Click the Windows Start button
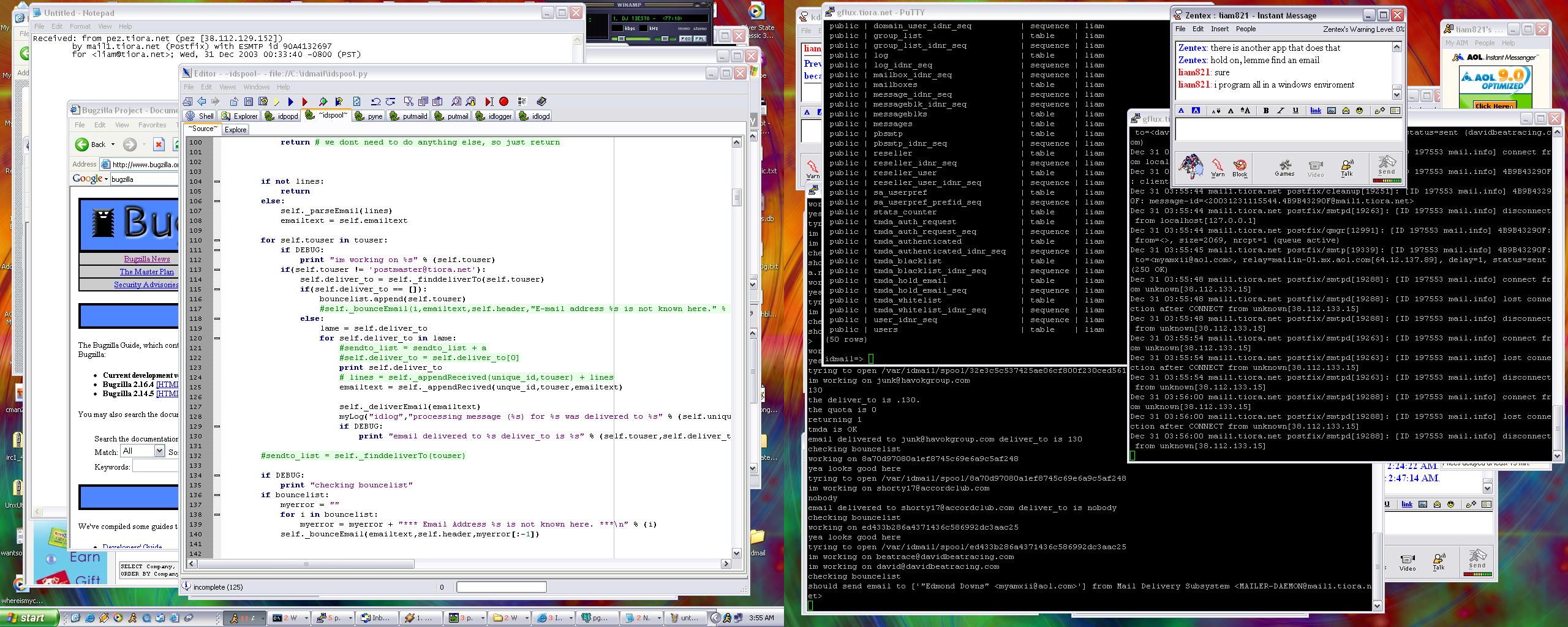 (x=29, y=618)
